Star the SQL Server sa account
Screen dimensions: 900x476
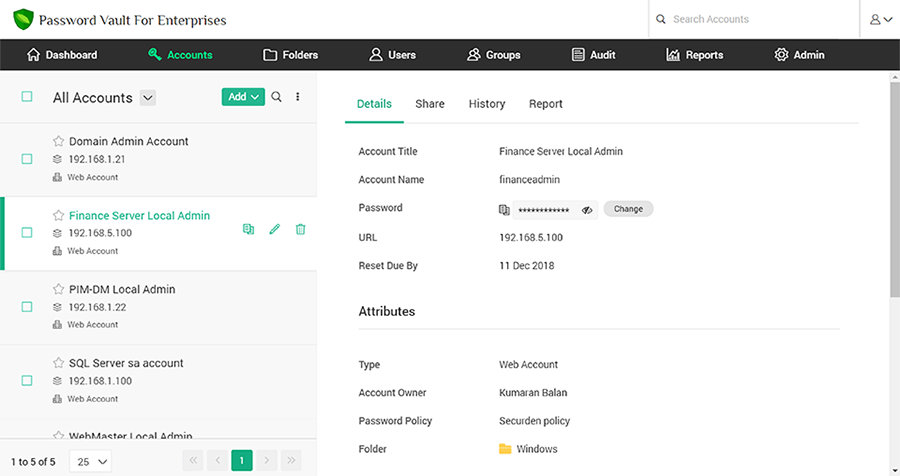59,363
